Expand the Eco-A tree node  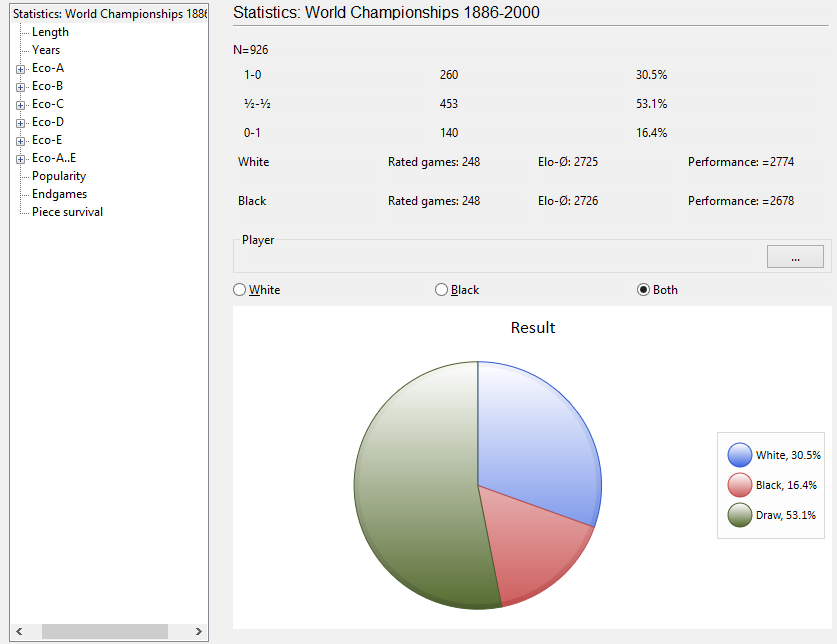pyautogui.click(x=20, y=68)
